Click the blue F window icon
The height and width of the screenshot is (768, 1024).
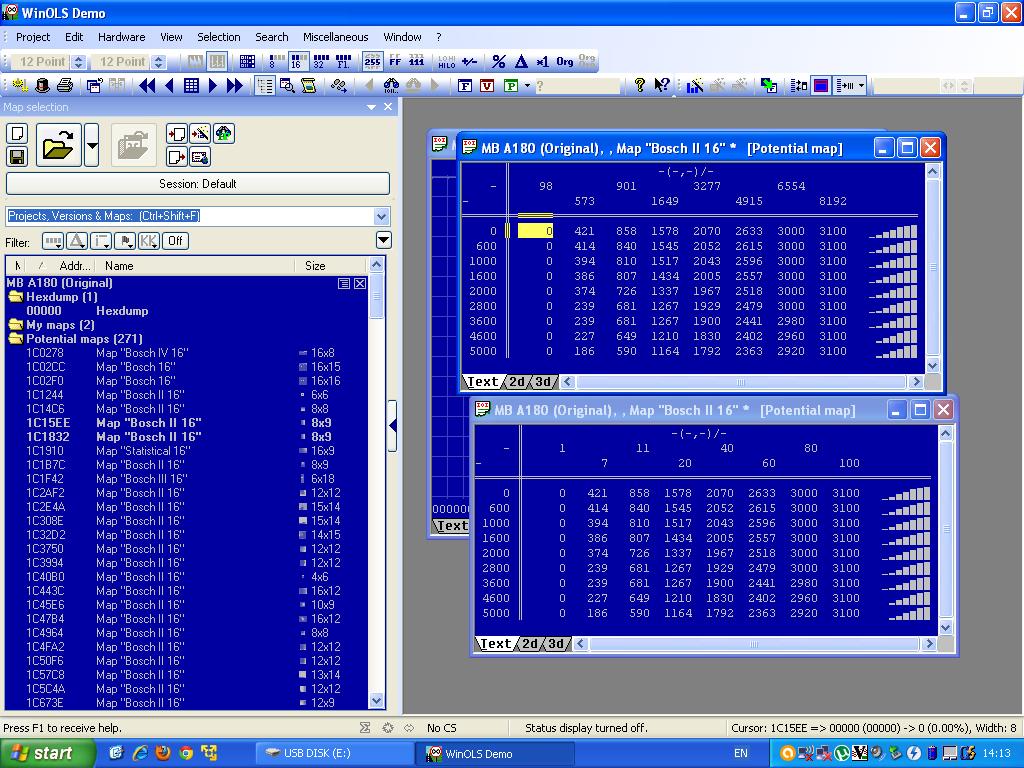pyautogui.click(x=465, y=86)
